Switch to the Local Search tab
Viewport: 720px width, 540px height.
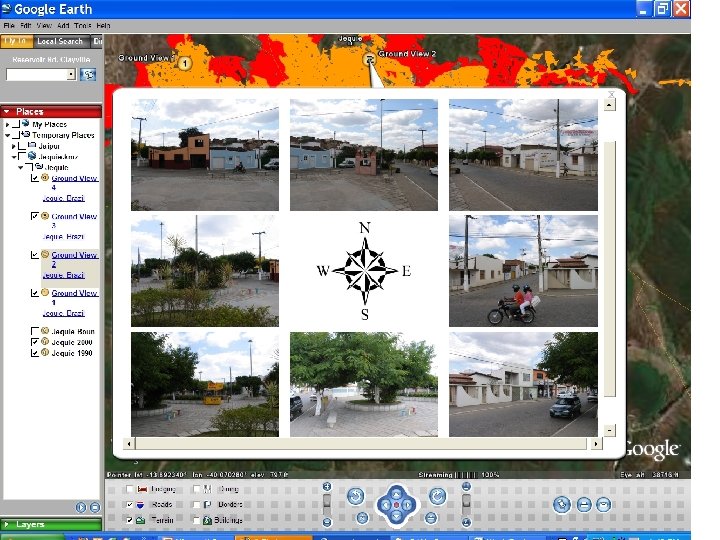coord(60,41)
